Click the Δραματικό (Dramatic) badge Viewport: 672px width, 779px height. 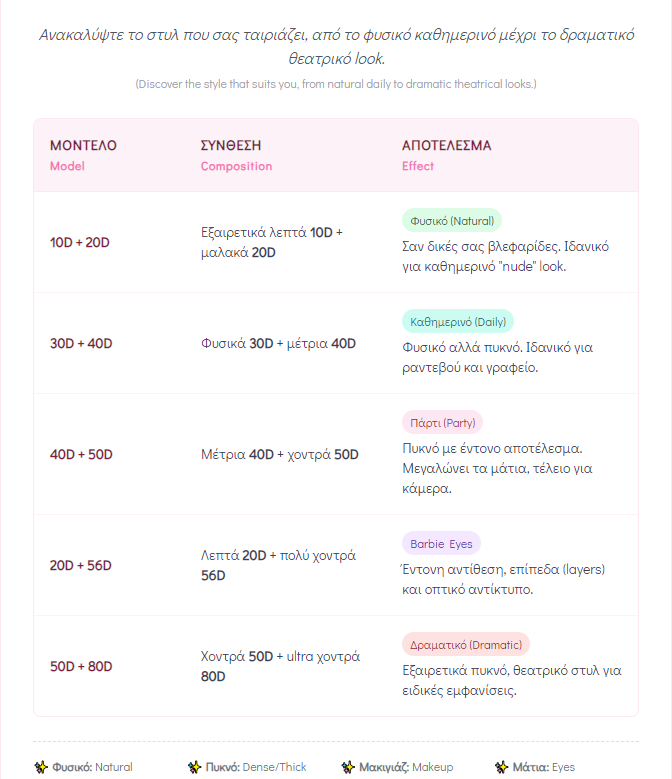coord(466,645)
